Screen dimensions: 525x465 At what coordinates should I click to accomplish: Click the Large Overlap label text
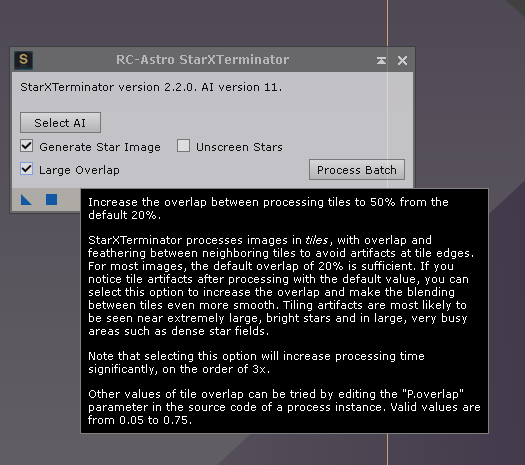point(79,170)
